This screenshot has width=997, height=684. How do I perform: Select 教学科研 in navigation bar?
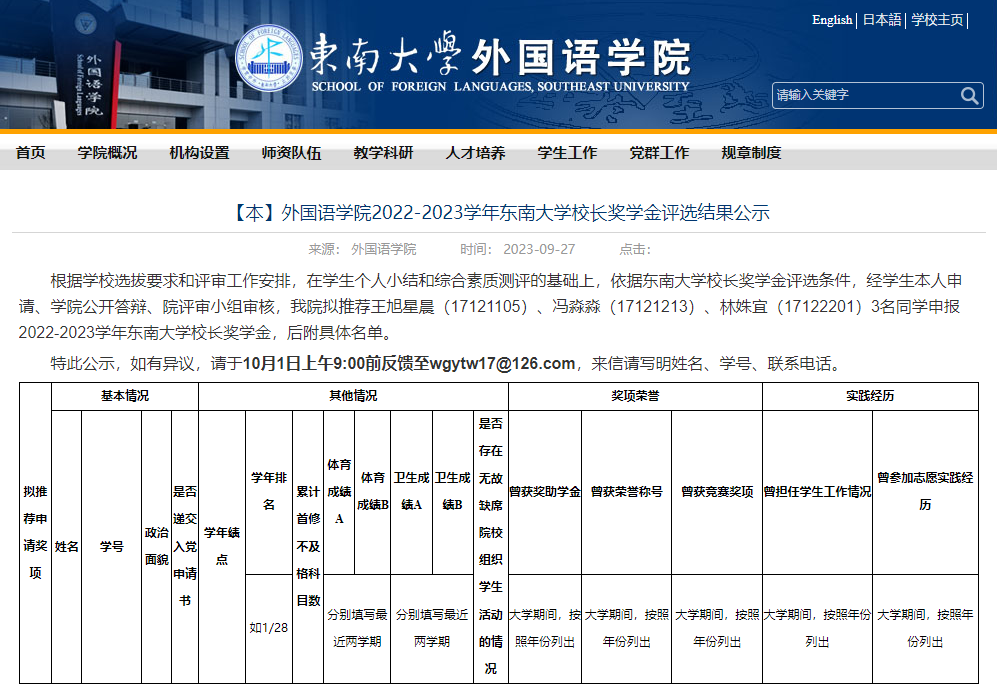(383, 153)
